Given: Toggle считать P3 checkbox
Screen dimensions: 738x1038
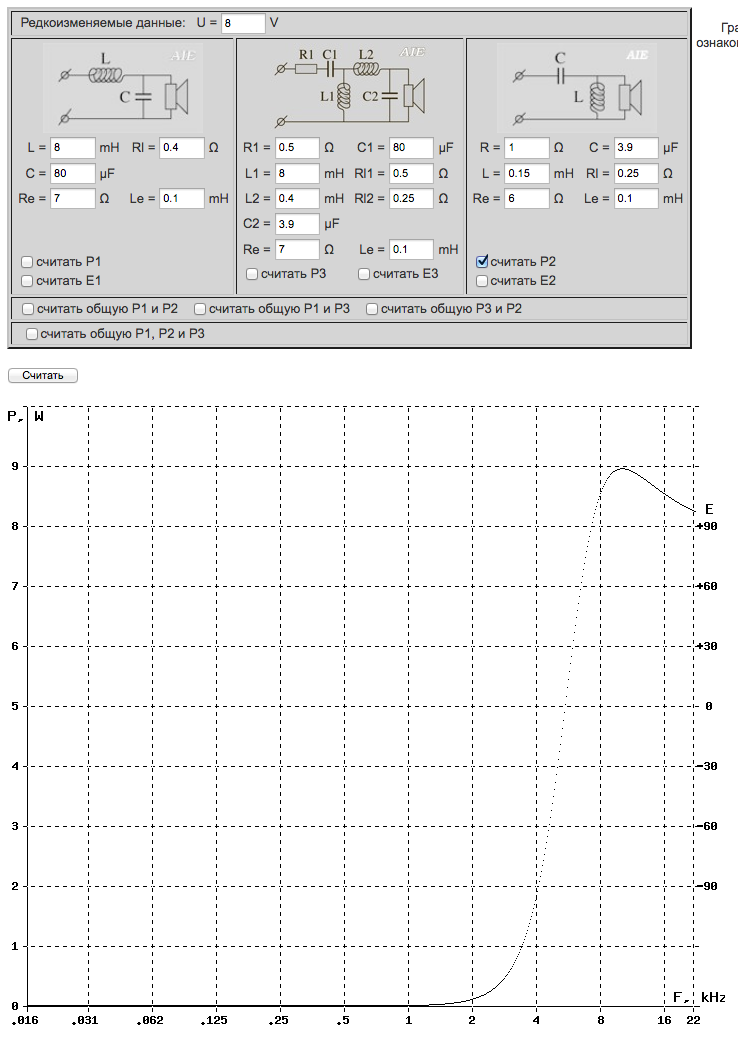Looking at the screenshot, I should pos(252,274).
